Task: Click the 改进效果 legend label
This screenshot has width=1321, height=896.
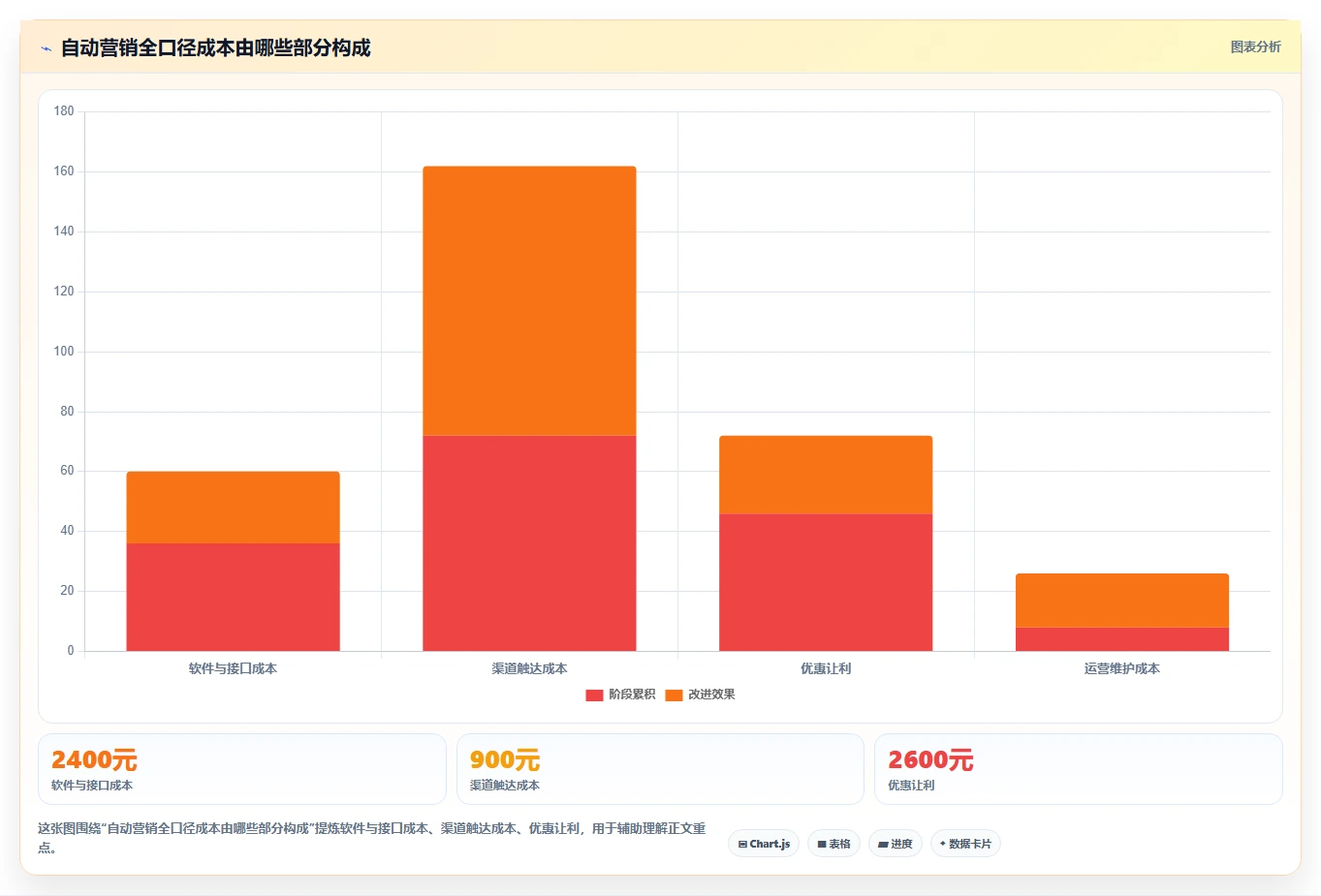Action: point(711,695)
